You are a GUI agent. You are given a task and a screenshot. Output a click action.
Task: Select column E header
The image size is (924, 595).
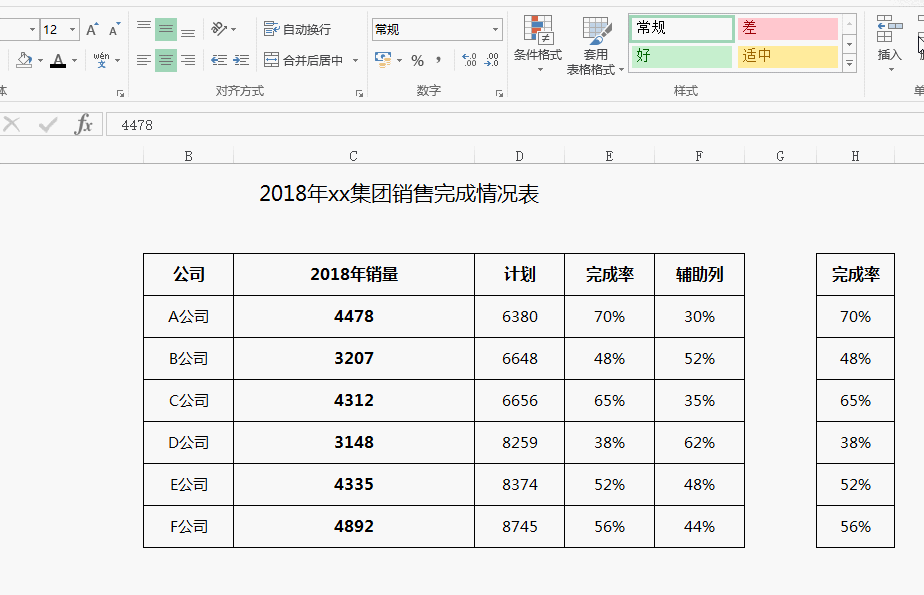[x=609, y=156]
